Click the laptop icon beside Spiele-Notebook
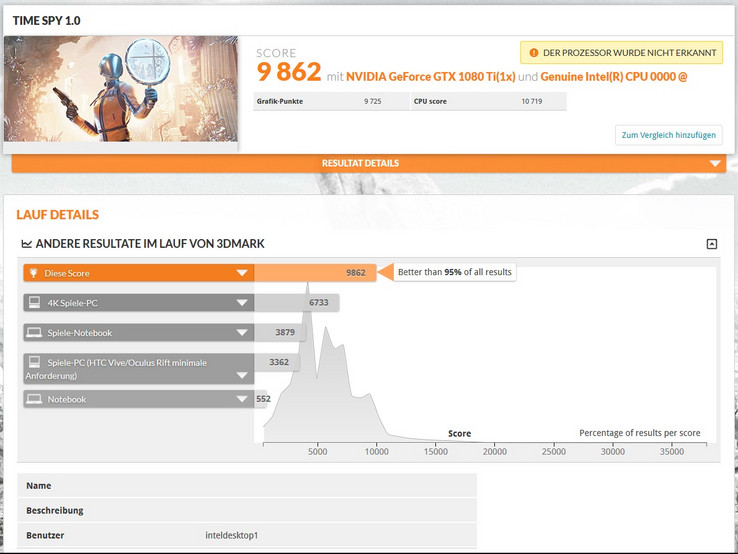Screen dimensions: 738x554 click(x=34, y=333)
